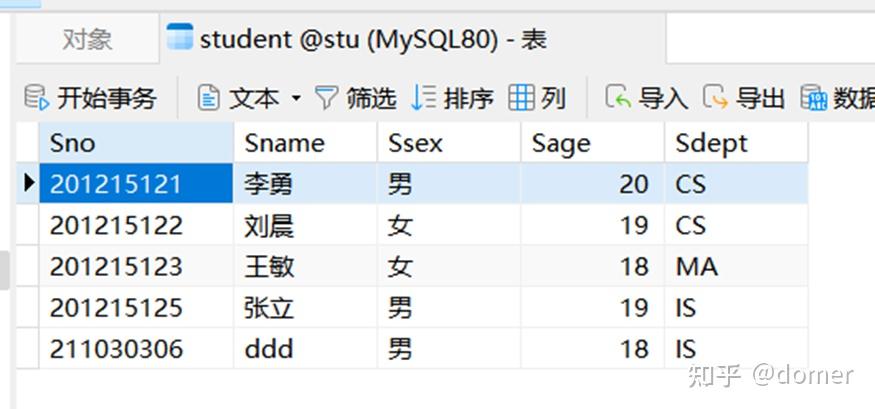Image resolution: width=875 pixels, height=409 pixels.
Task: Select the cell with name ddd
Action: (x=305, y=349)
